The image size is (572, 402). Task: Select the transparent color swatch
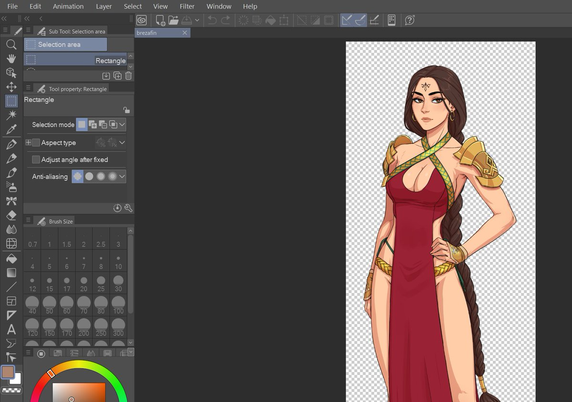[11, 390]
